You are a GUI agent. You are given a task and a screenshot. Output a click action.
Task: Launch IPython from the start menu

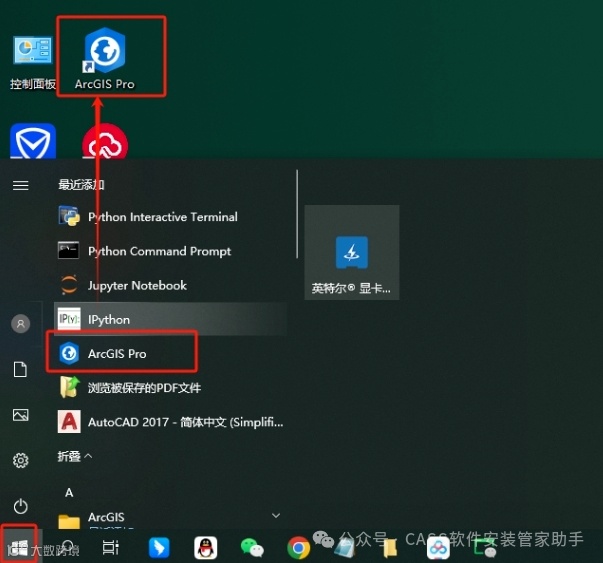pyautogui.click(x=170, y=319)
